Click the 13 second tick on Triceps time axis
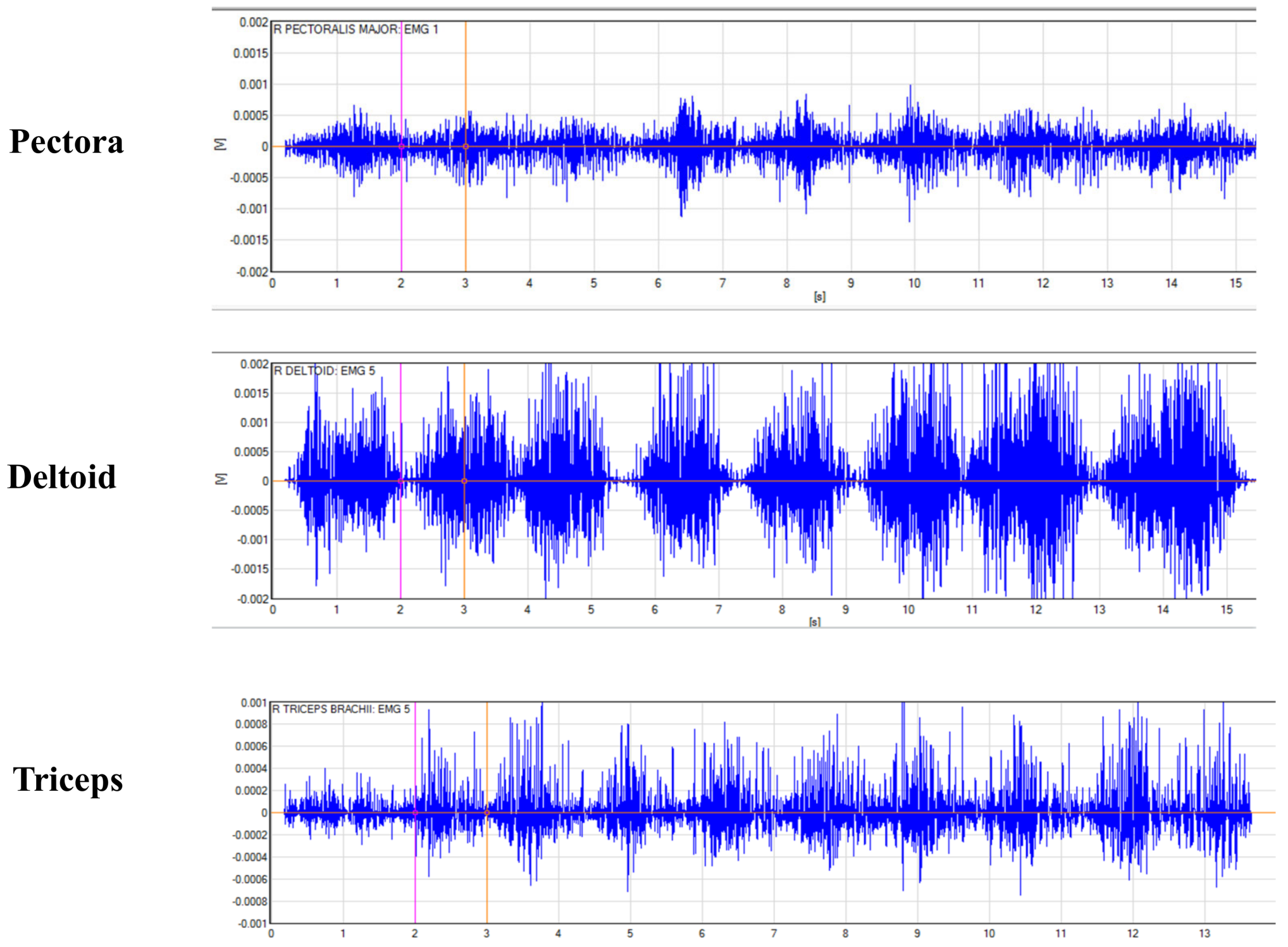The width and height of the screenshot is (1288, 947). (1204, 933)
